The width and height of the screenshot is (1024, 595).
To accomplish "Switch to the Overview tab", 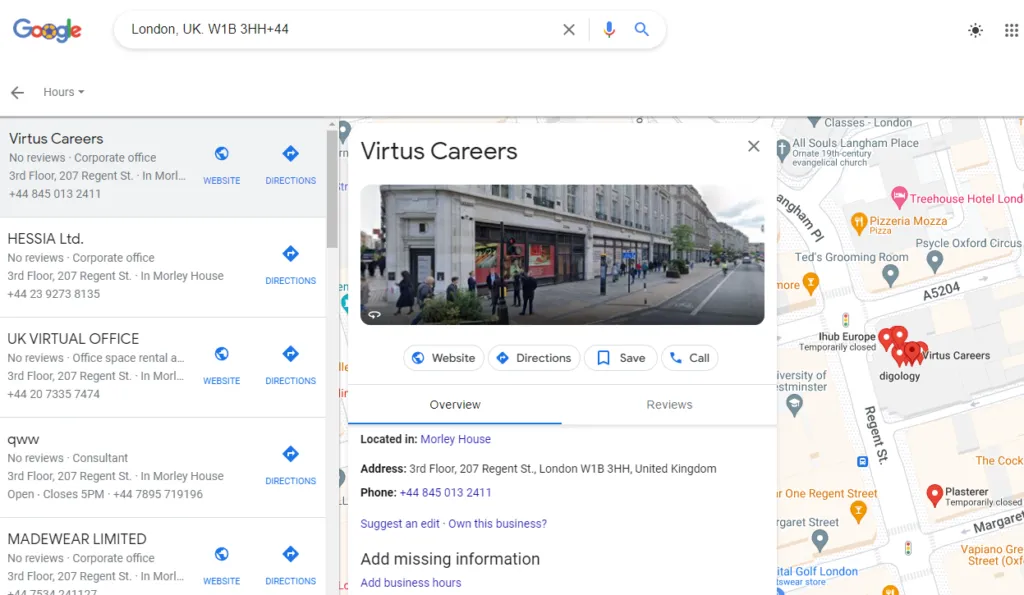I will [455, 405].
